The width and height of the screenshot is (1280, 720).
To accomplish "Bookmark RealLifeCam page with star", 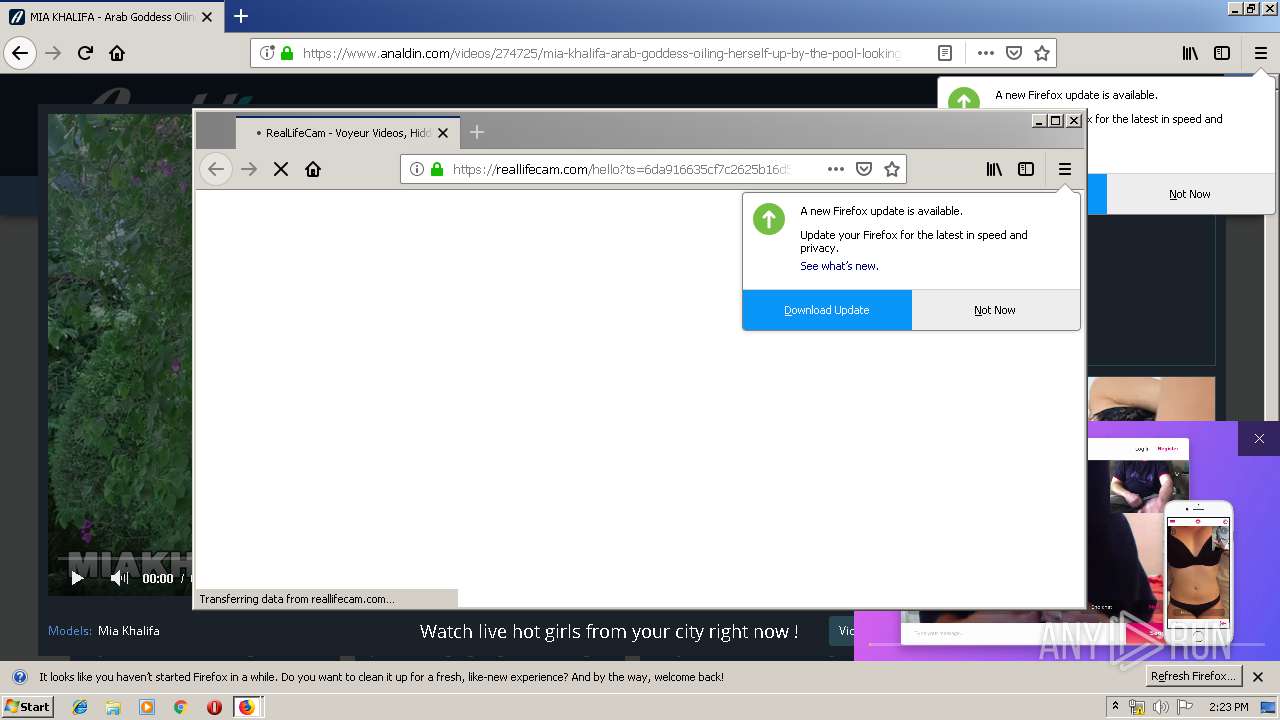I will [x=892, y=169].
